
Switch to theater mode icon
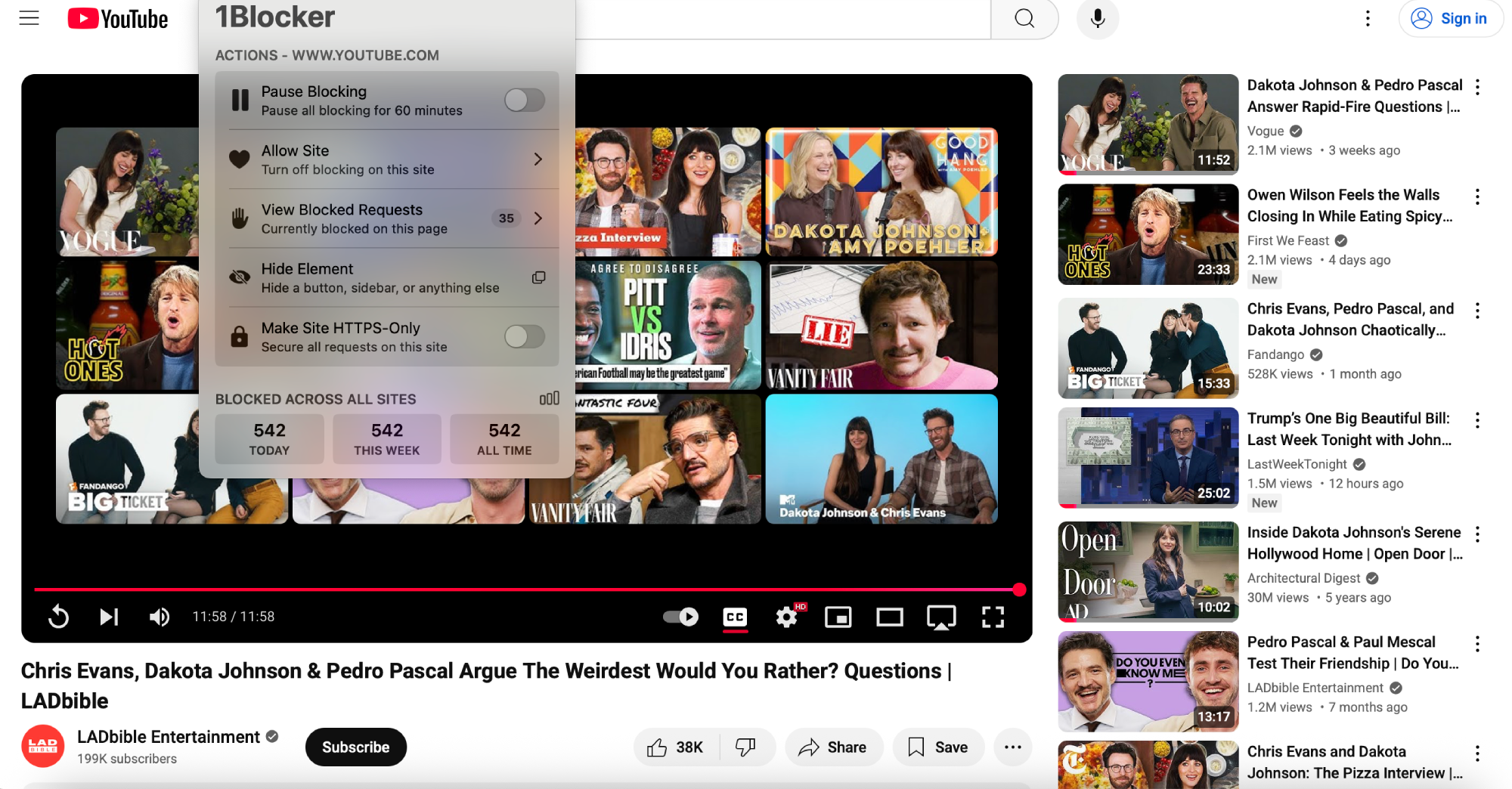[x=890, y=617]
